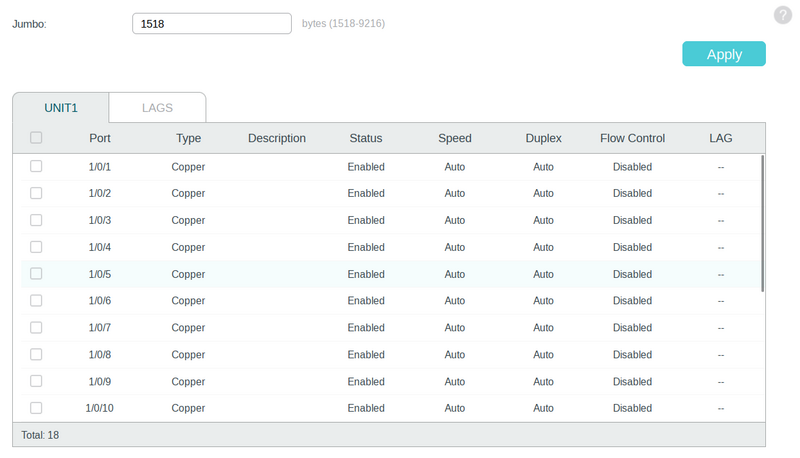Click the Apply button
This screenshot has width=800, height=458.
point(723,54)
